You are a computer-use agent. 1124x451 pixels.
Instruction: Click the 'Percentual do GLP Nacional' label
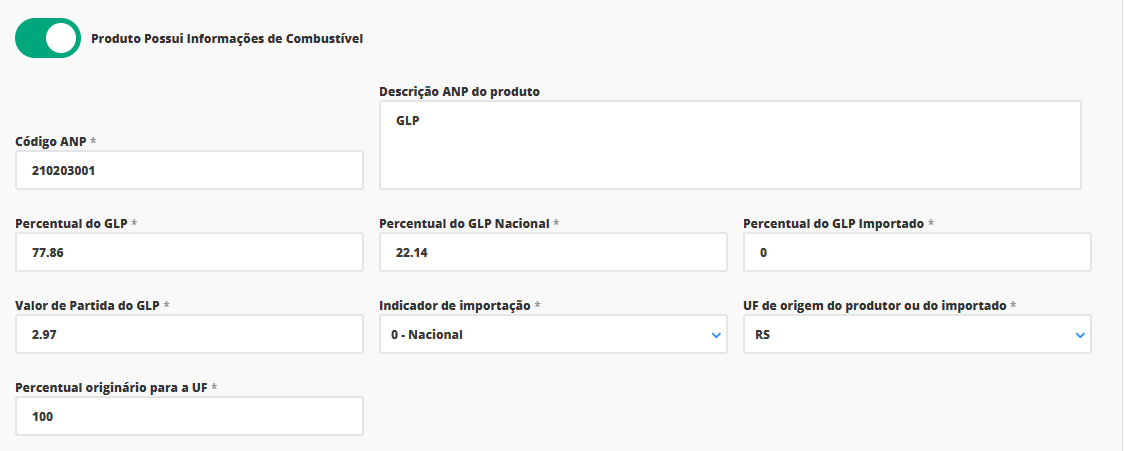tap(464, 223)
